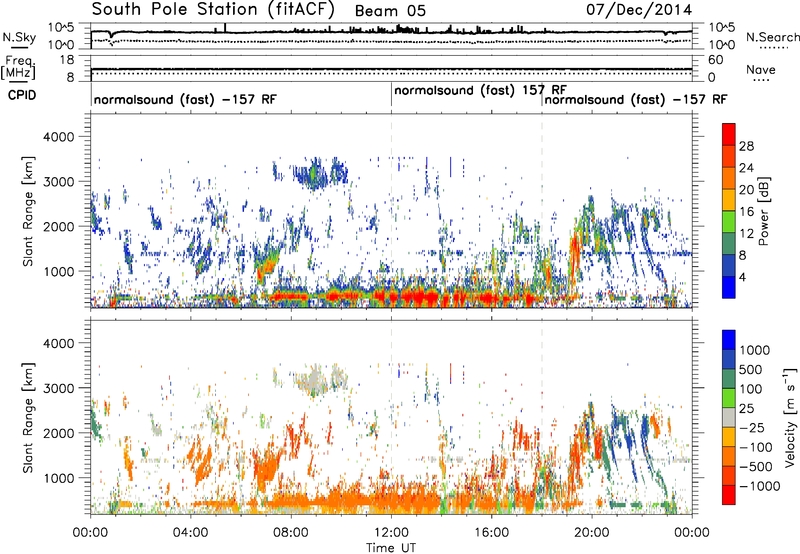Click the '04:00' time tick label
Viewport: 800px width, 554px height.
pos(190,533)
